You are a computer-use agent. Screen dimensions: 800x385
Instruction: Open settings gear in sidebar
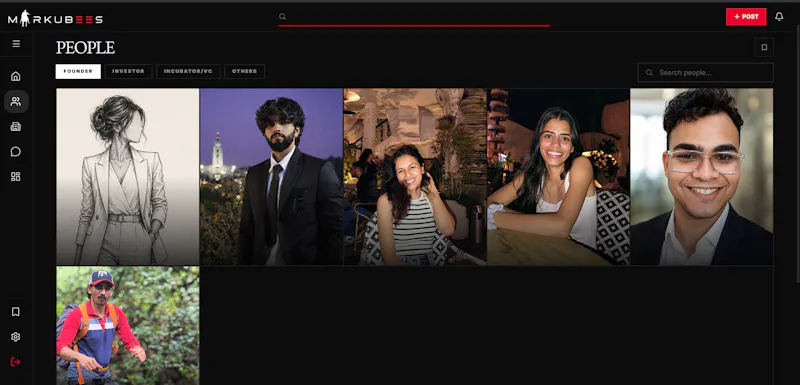[x=16, y=337]
